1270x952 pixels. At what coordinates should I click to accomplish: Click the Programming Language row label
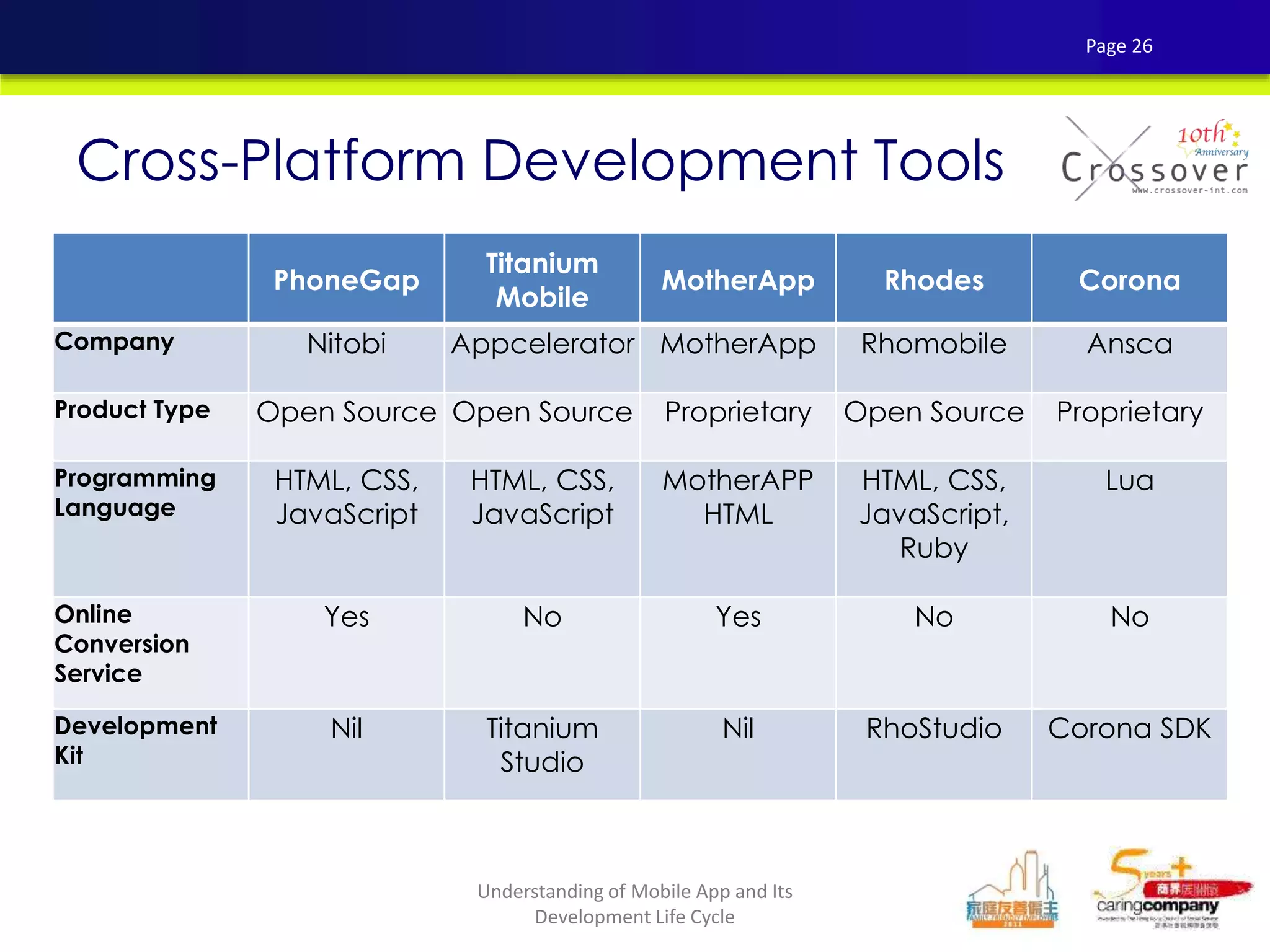click(x=135, y=493)
